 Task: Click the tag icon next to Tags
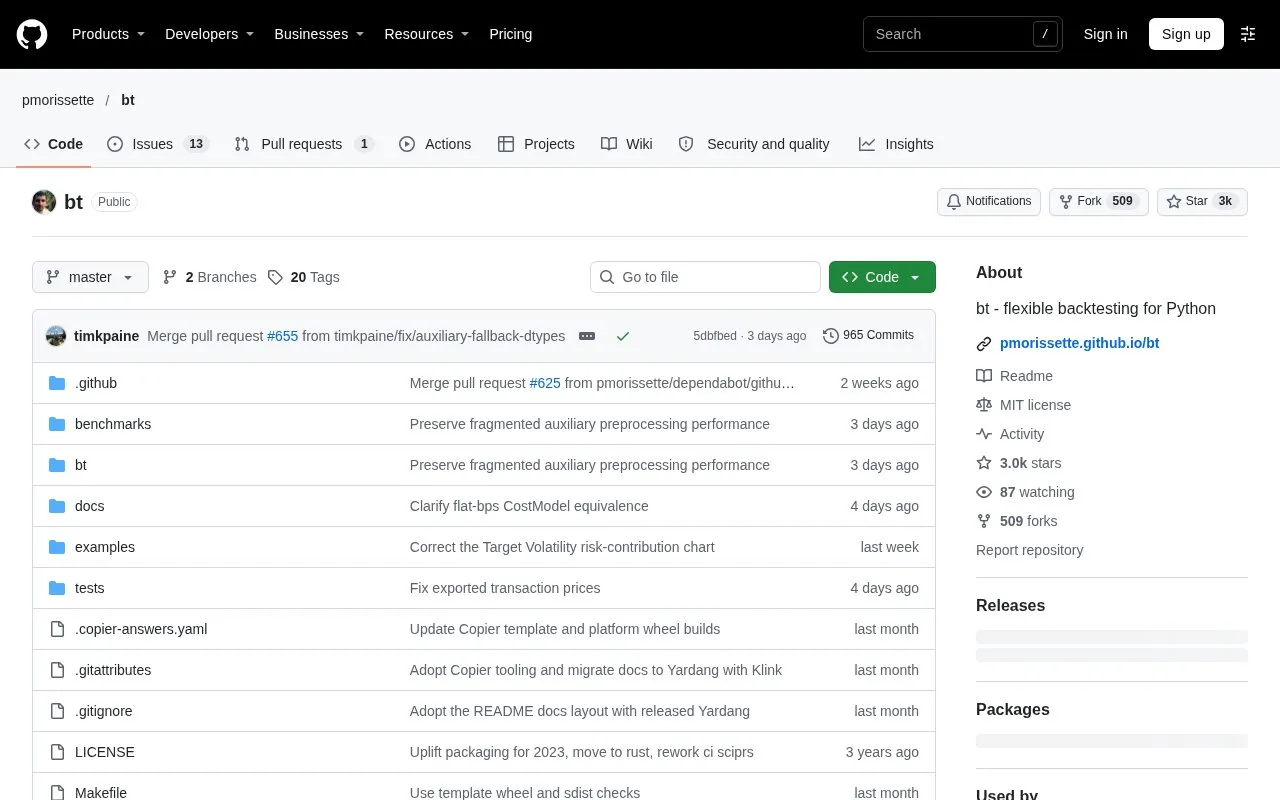coord(276,277)
